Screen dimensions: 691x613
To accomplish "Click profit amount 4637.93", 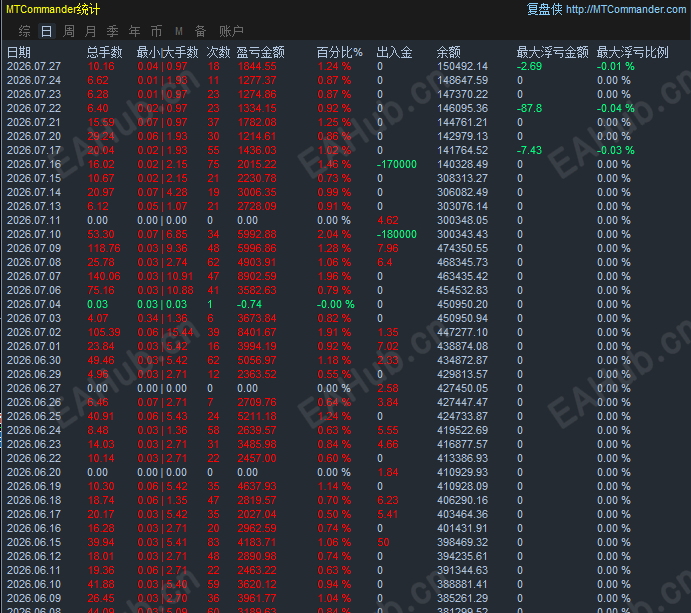I will pos(257,487).
